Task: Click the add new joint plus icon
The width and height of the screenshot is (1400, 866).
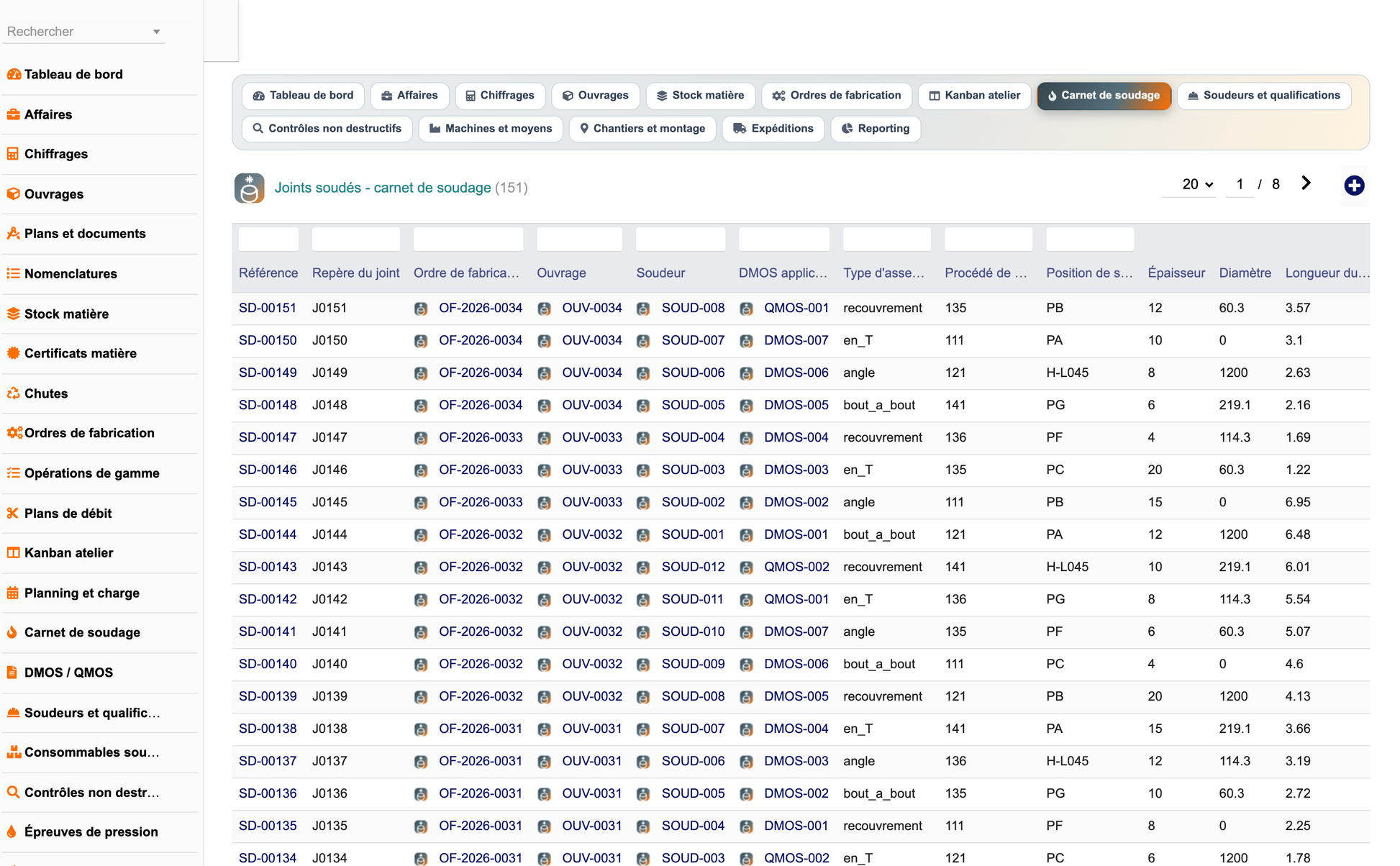Action: pos(1354,186)
